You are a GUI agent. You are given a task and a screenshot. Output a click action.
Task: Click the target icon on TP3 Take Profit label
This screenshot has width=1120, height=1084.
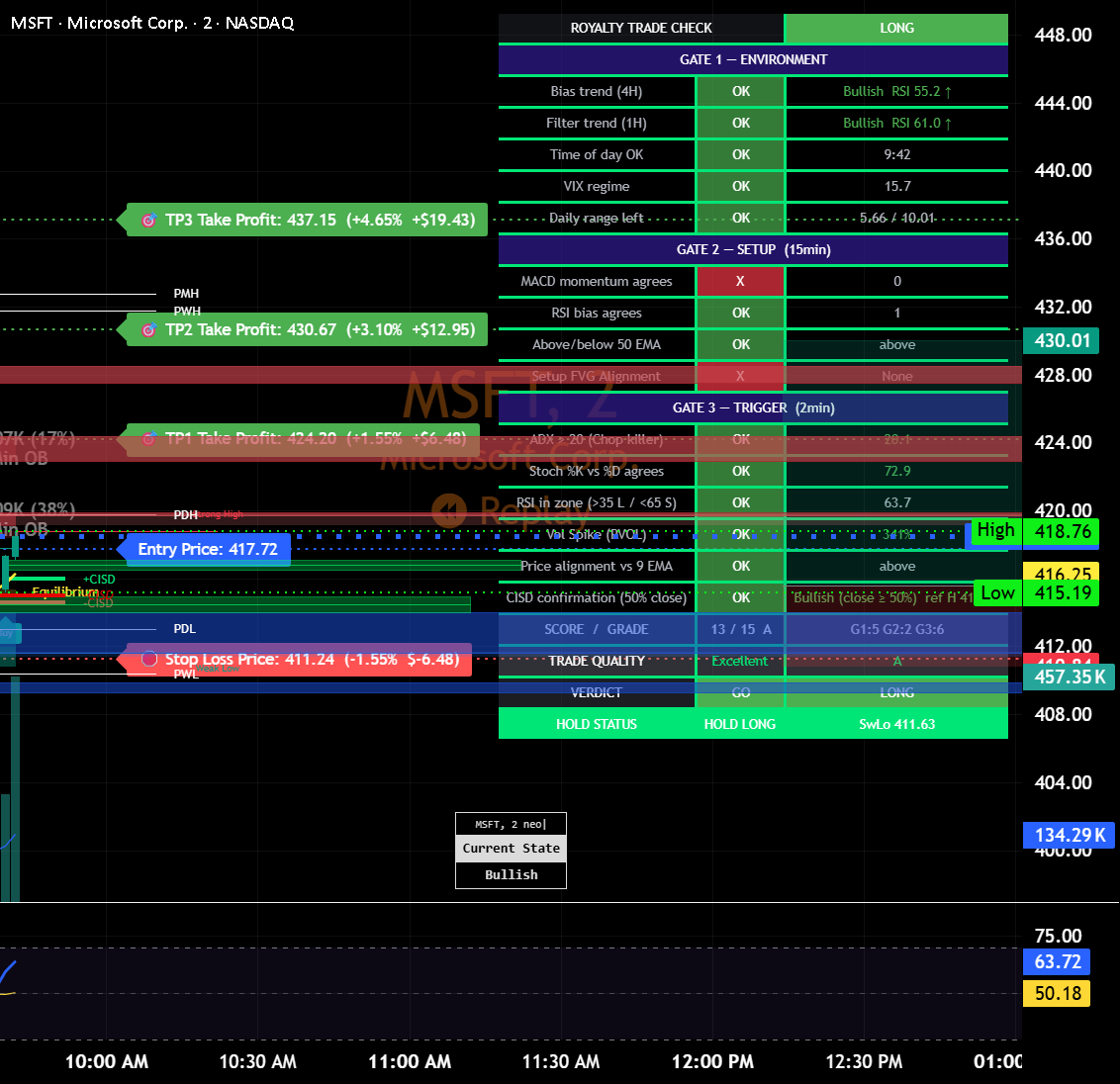click(x=148, y=220)
